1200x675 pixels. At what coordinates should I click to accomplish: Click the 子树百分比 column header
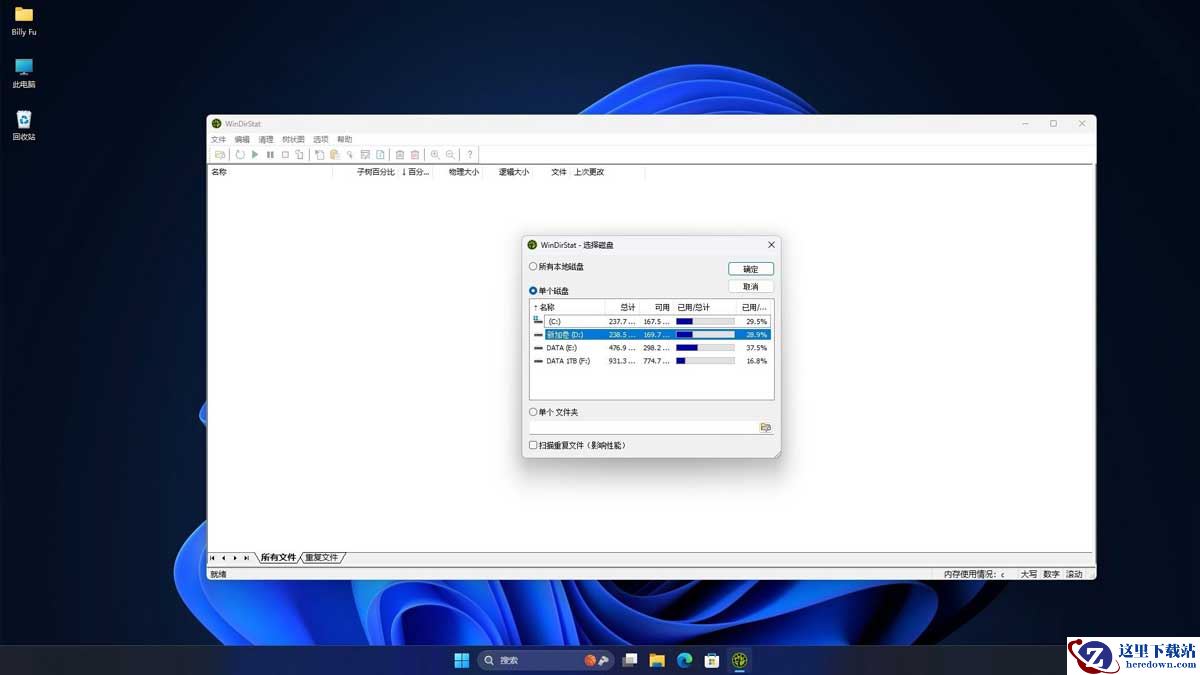coord(376,172)
